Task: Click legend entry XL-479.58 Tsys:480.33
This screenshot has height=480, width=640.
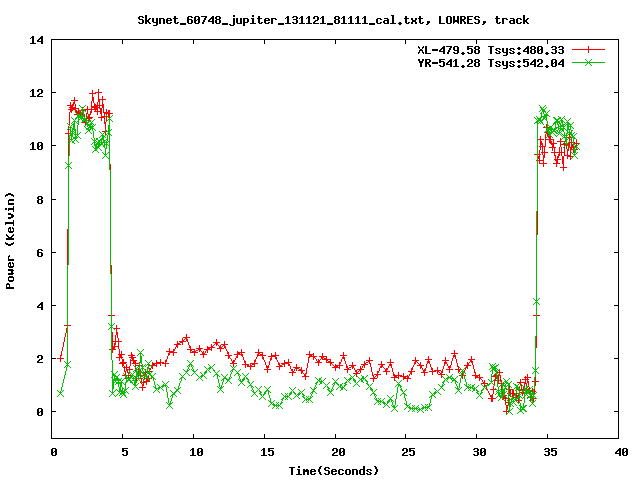Action: (x=491, y=50)
